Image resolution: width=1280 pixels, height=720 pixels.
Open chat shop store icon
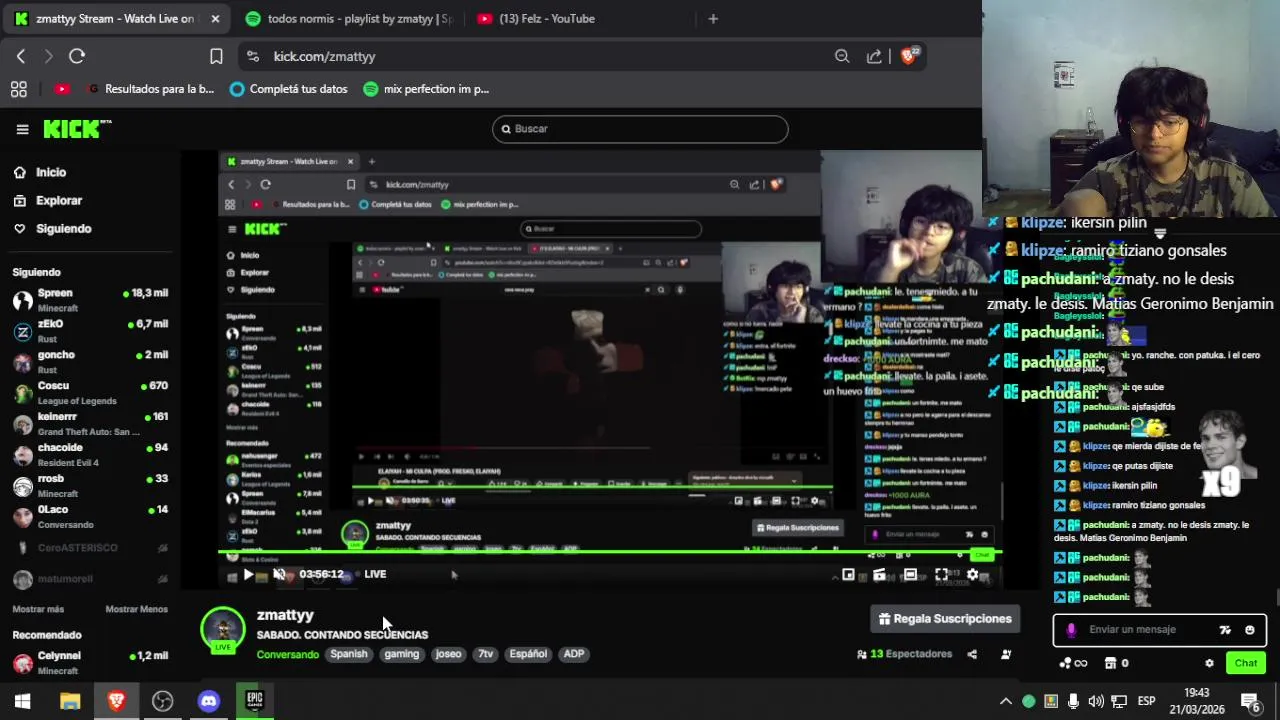tap(1110, 663)
